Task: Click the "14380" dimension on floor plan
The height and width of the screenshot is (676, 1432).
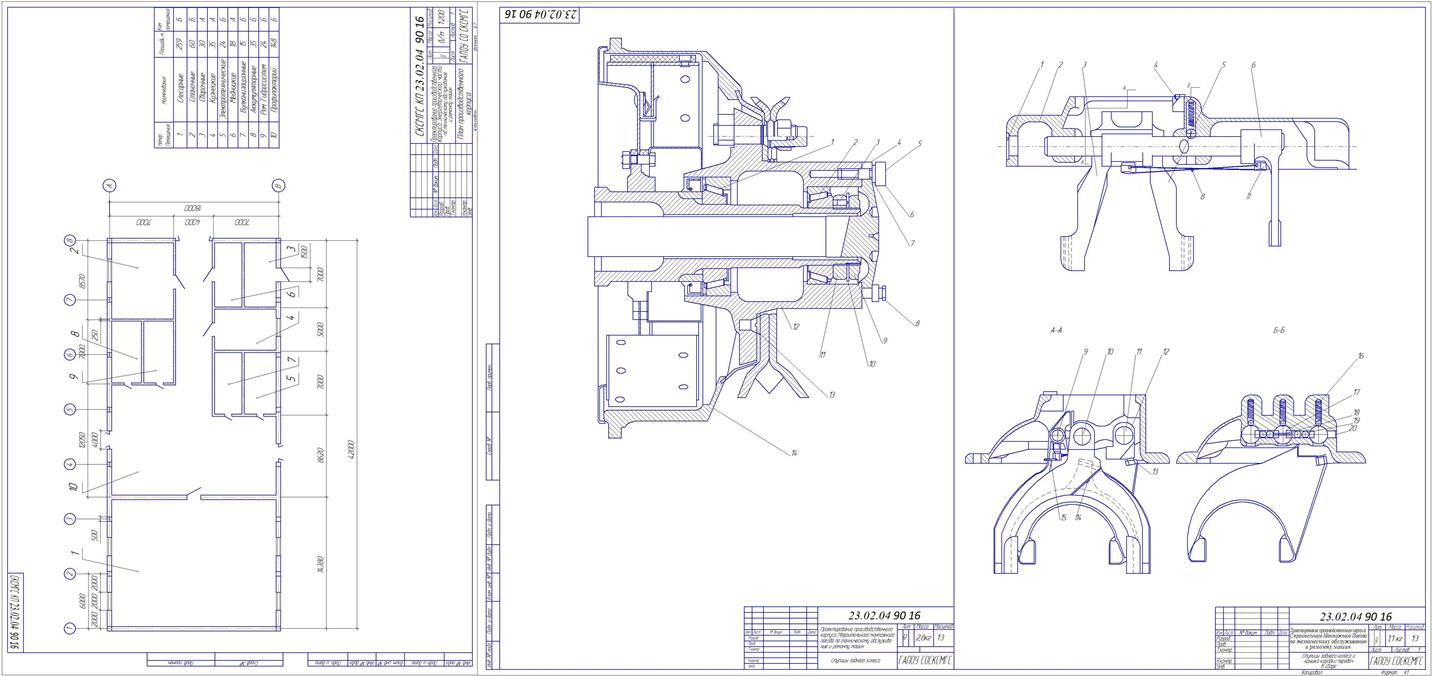Action: tap(320, 565)
